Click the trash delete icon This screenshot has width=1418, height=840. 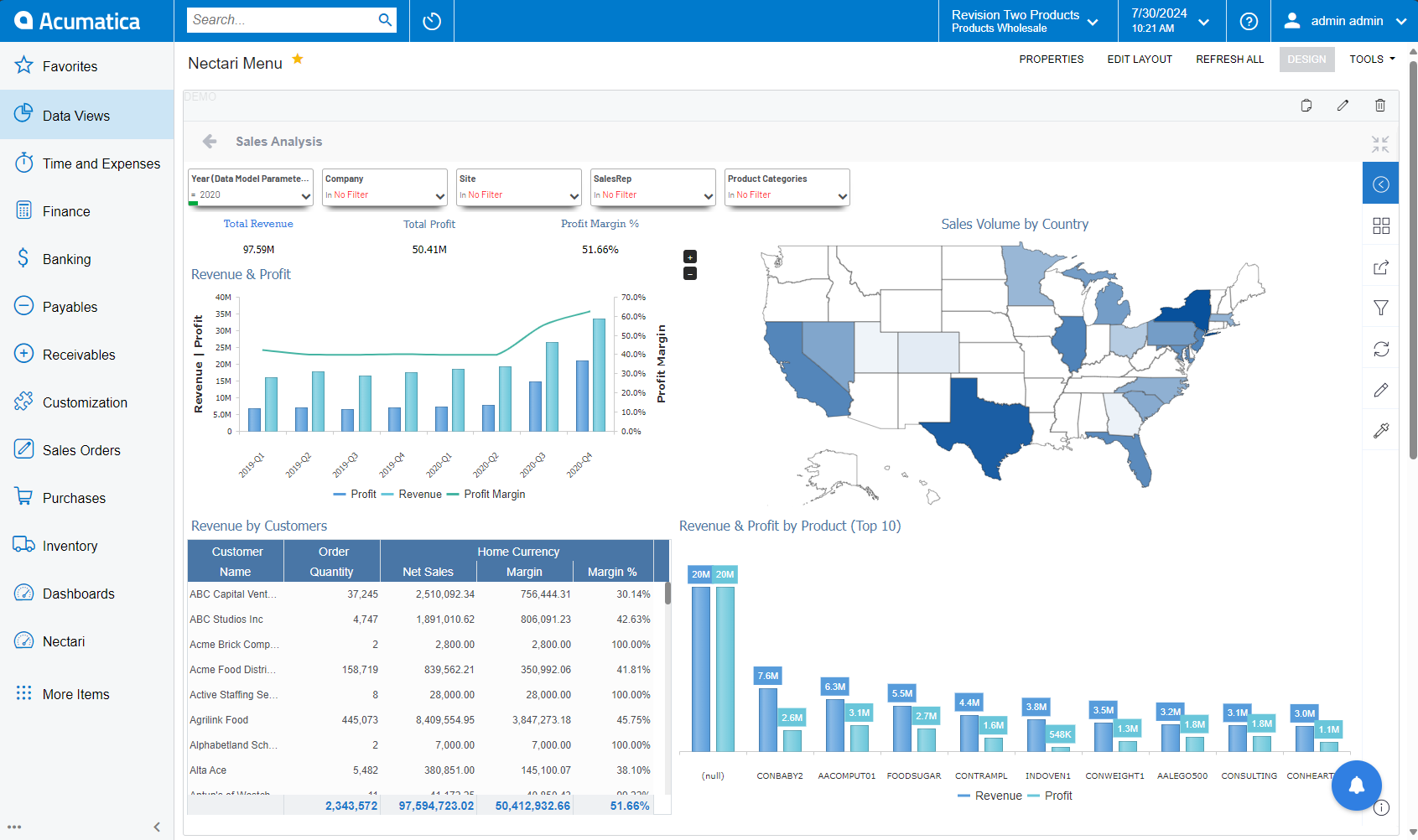[1379, 106]
